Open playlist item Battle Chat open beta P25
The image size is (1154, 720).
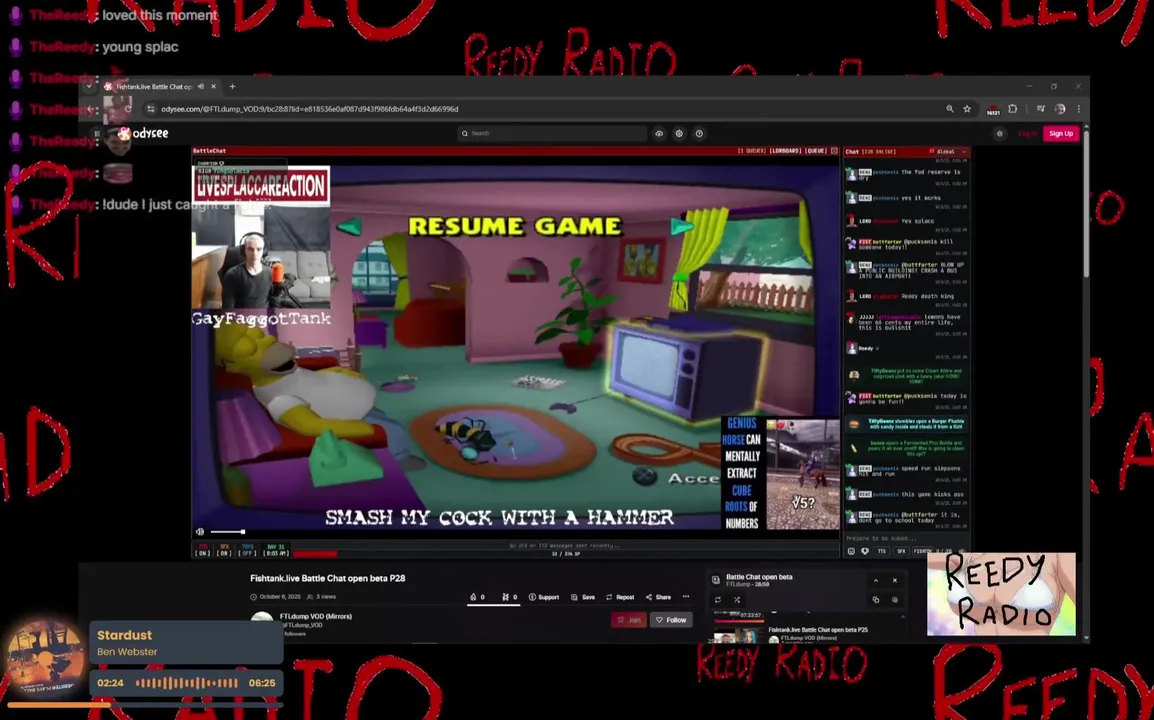click(818, 630)
